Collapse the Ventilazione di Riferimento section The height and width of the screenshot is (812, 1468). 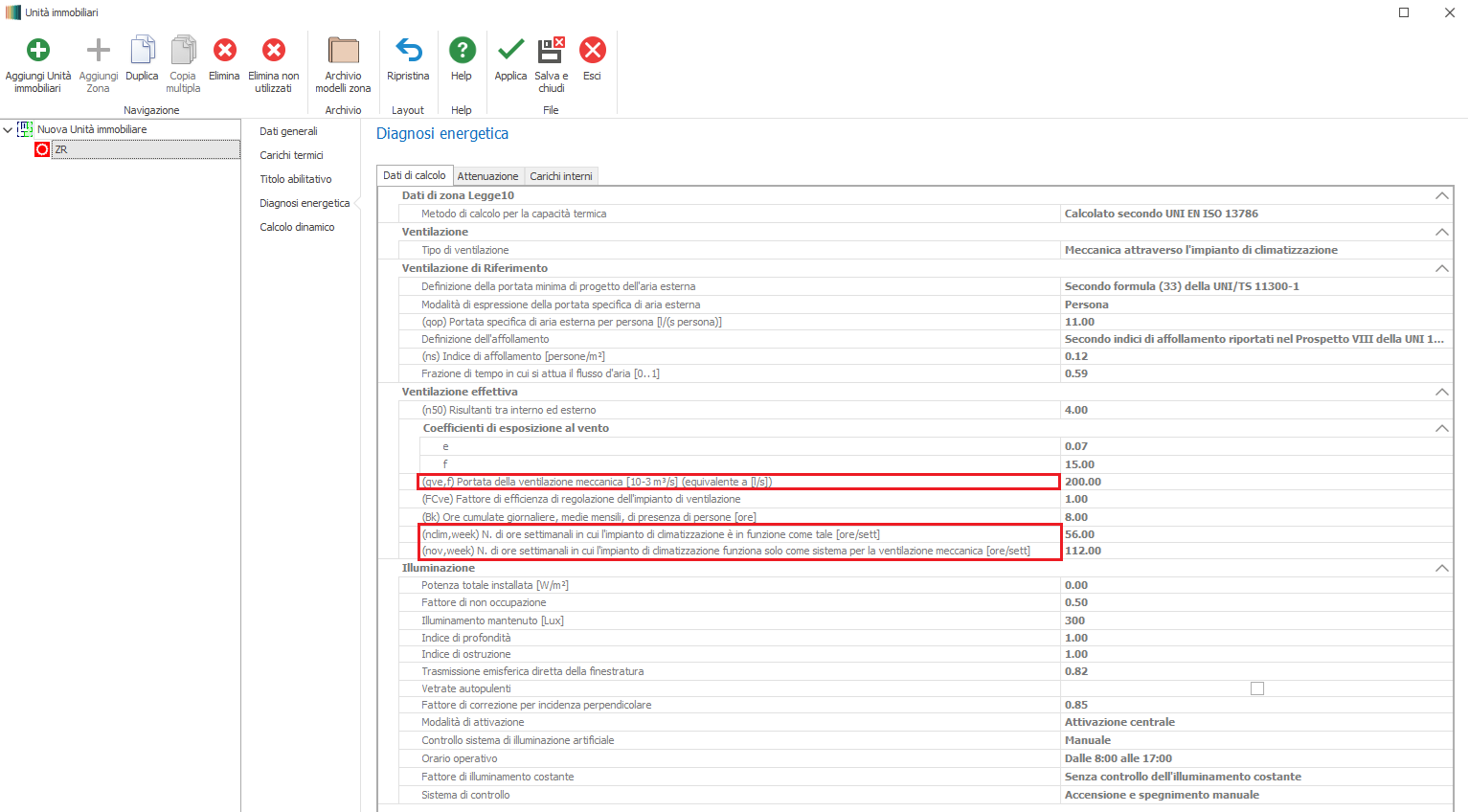tap(1441, 268)
